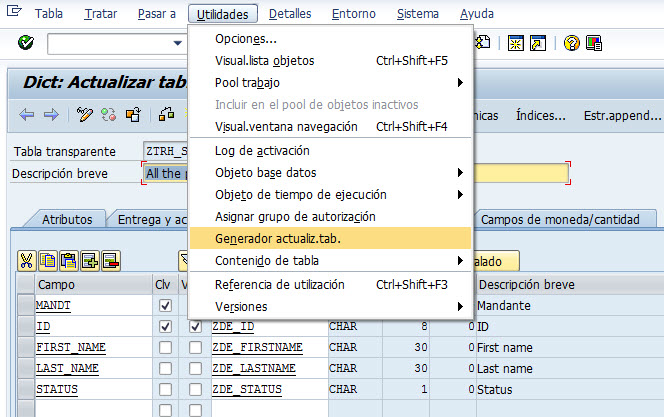Image resolution: width=664 pixels, height=417 pixels.
Task: Choose Asignar grupo de autorización entry
Action: pos(330,216)
